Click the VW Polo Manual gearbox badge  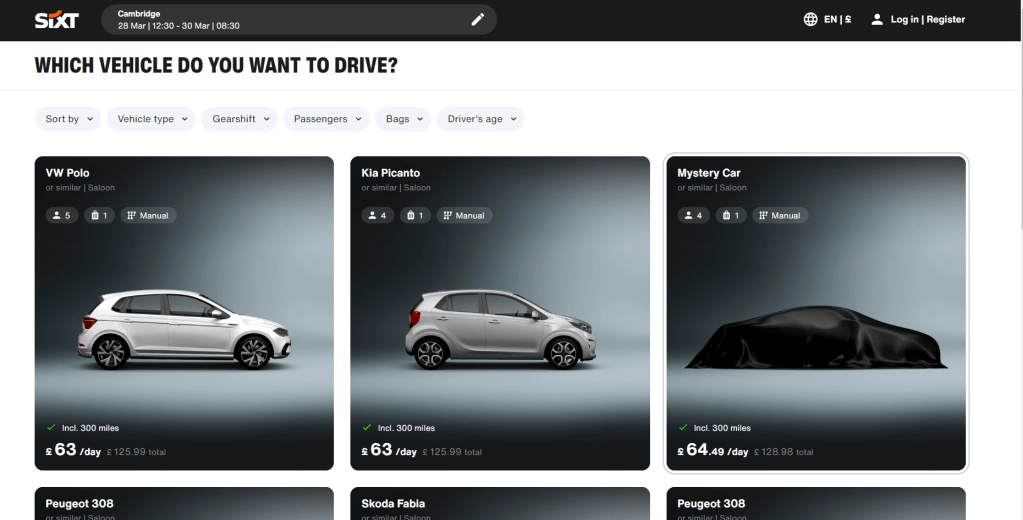(148, 215)
